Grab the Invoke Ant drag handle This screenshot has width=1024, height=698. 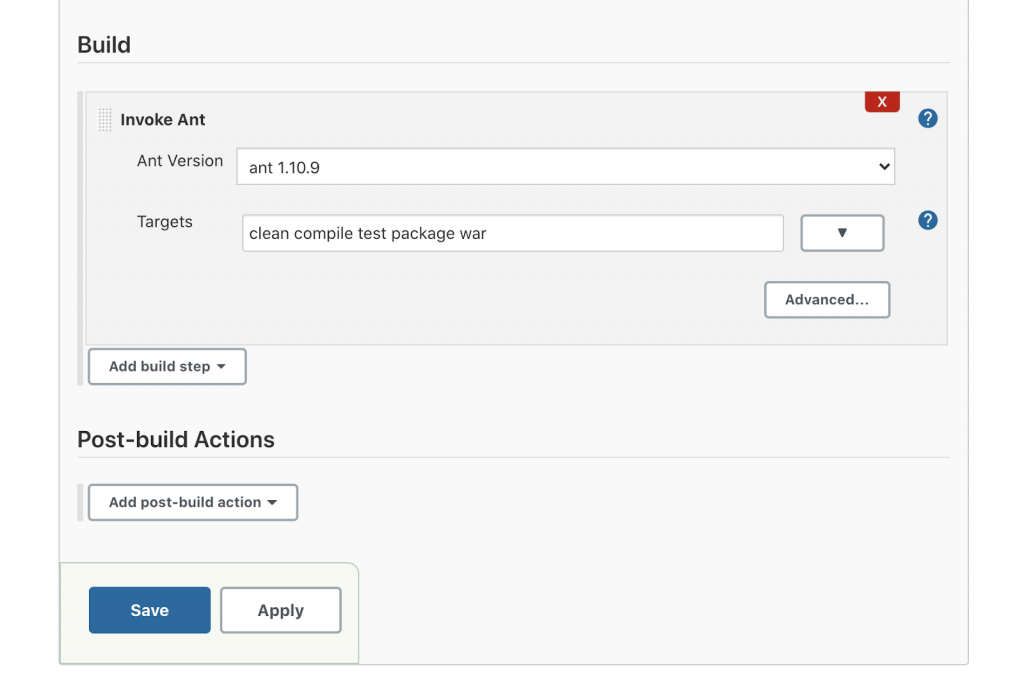click(105, 120)
